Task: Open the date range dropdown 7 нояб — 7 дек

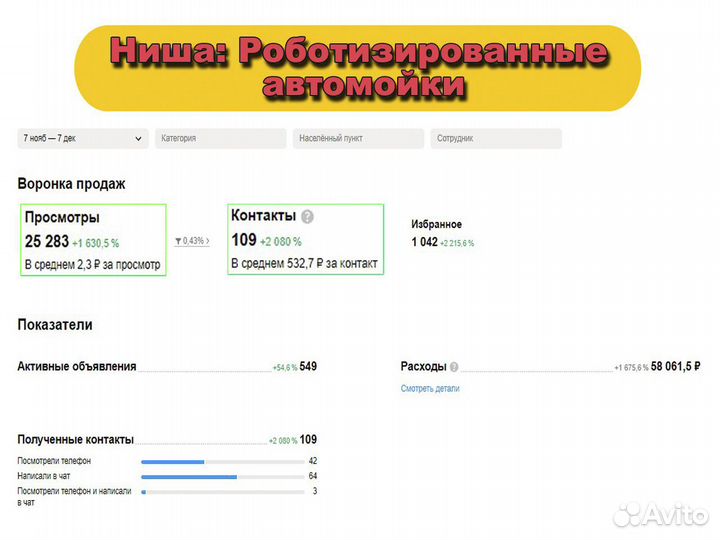Action: (83, 138)
